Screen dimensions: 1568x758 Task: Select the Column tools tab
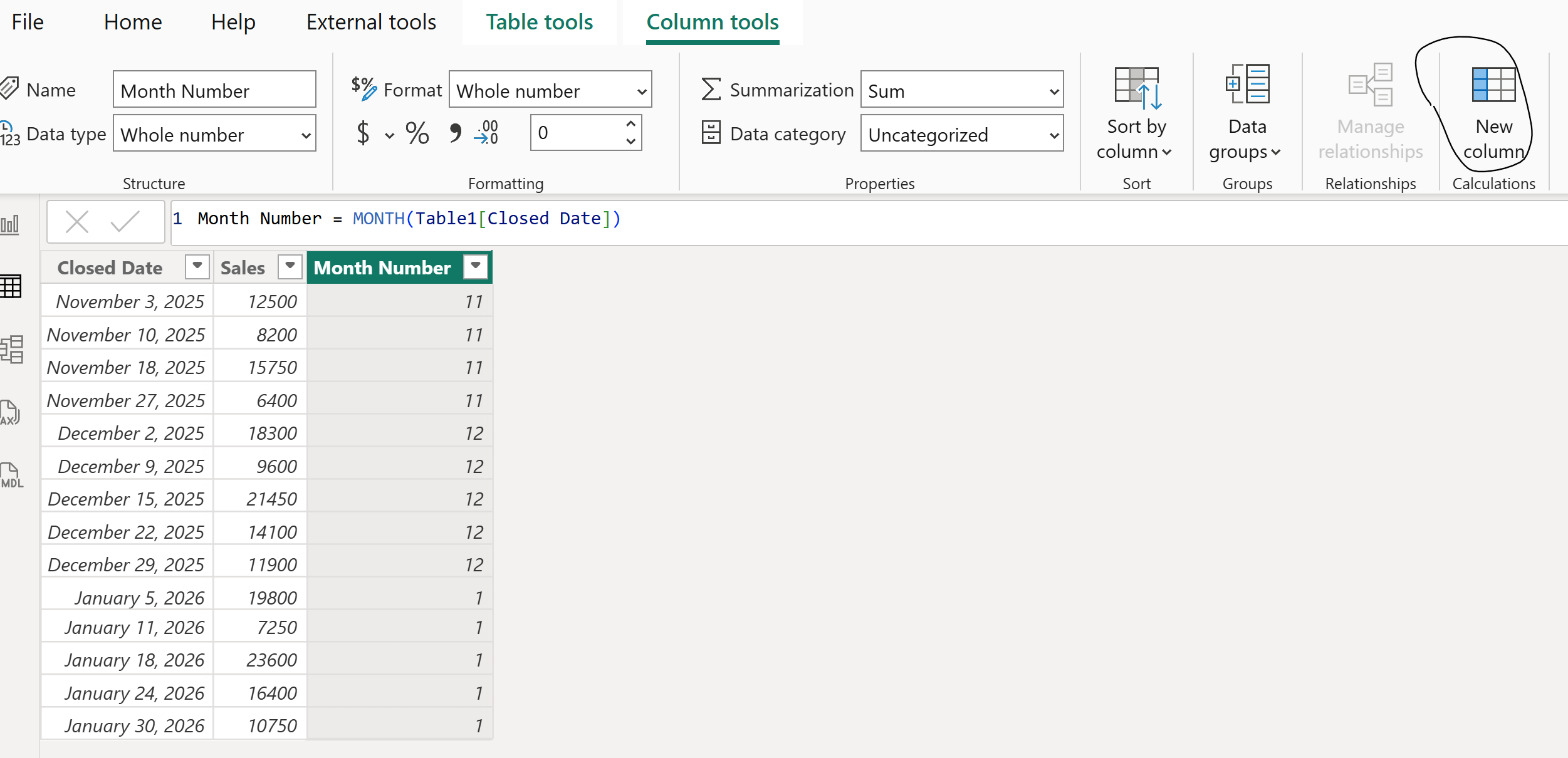(713, 23)
